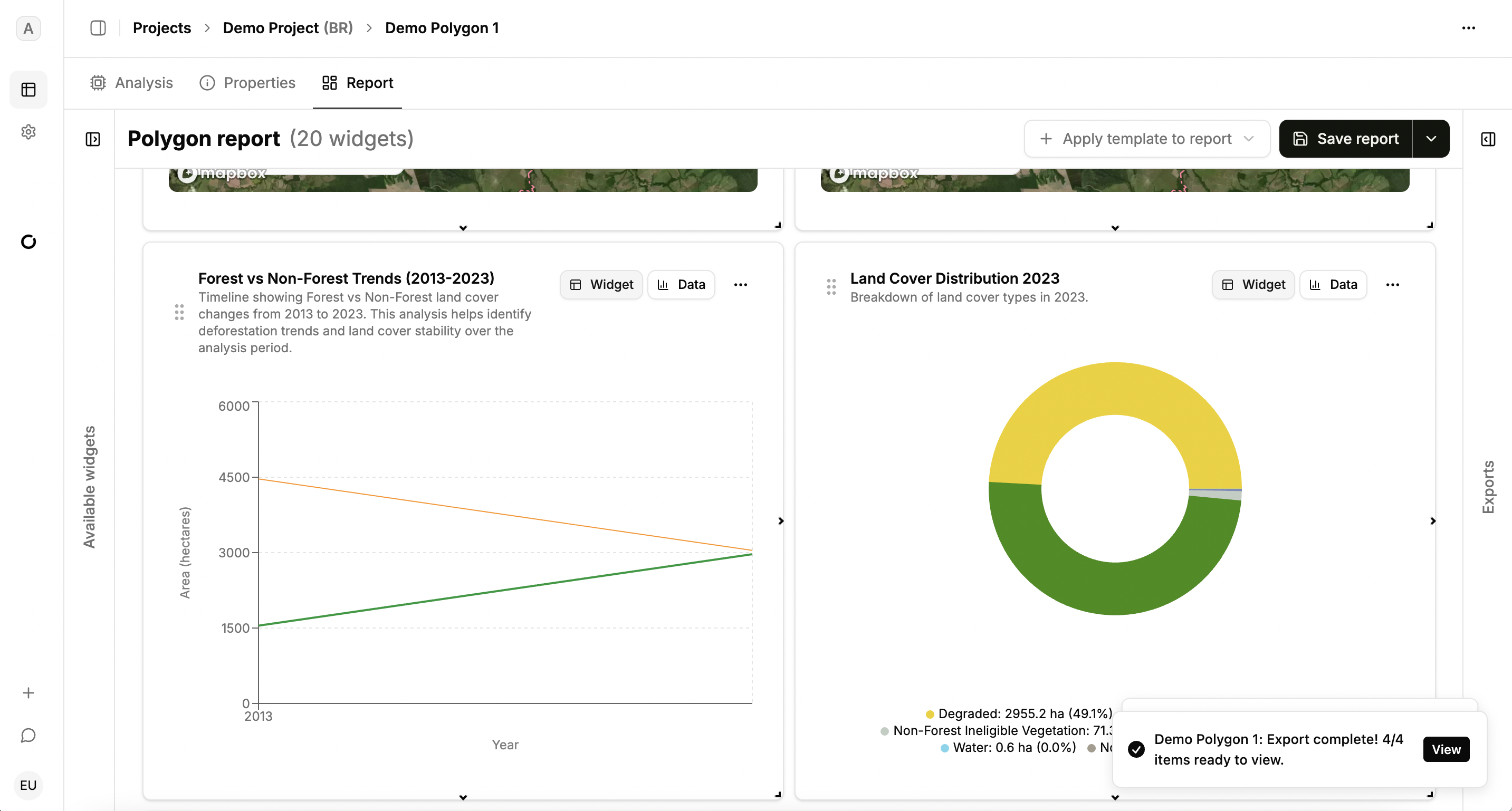Open settings gear in left sidebar
This screenshot has width=1512, height=811.
pyautogui.click(x=28, y=131)
